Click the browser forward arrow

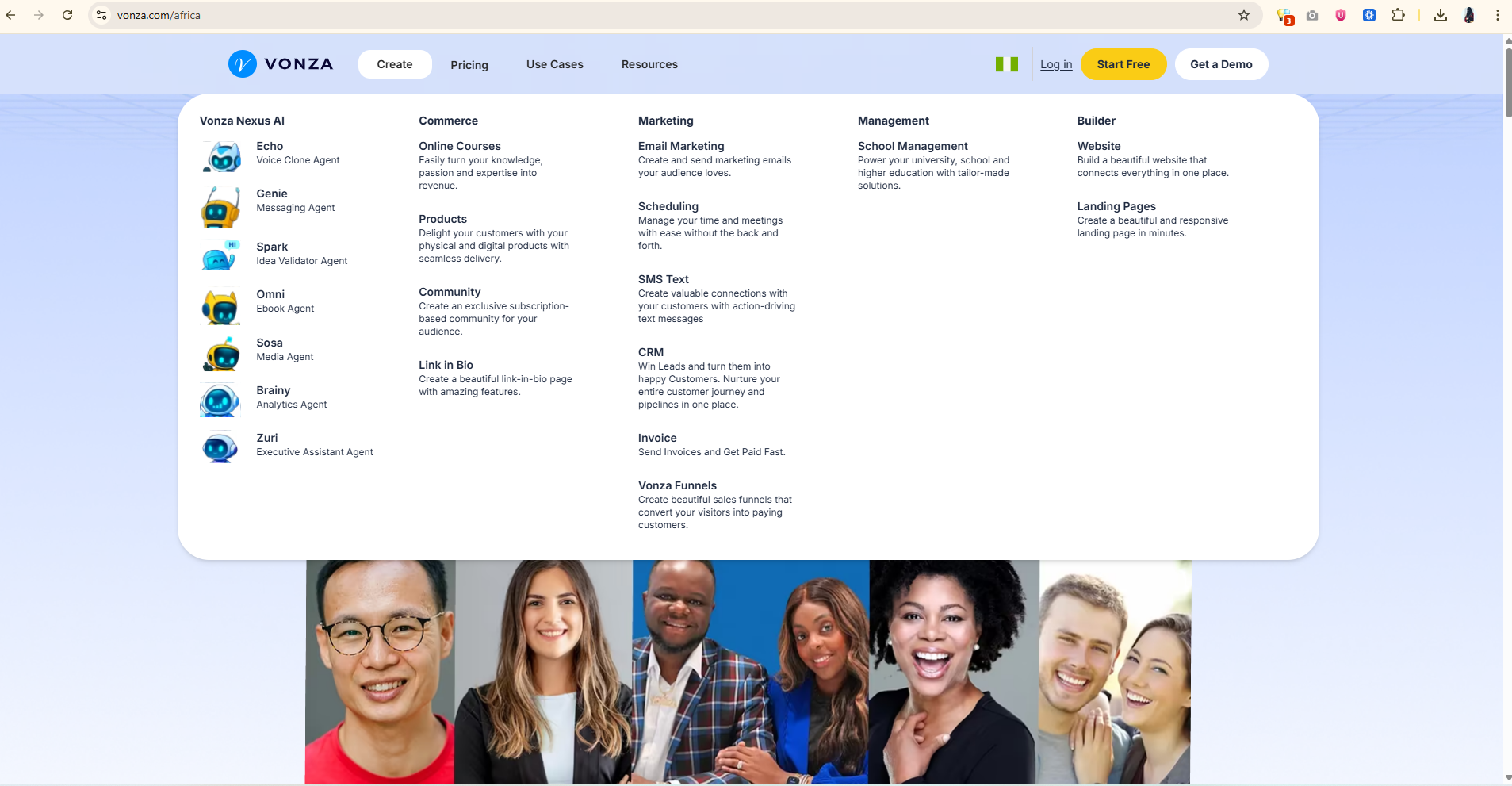[x=39, y=15]
